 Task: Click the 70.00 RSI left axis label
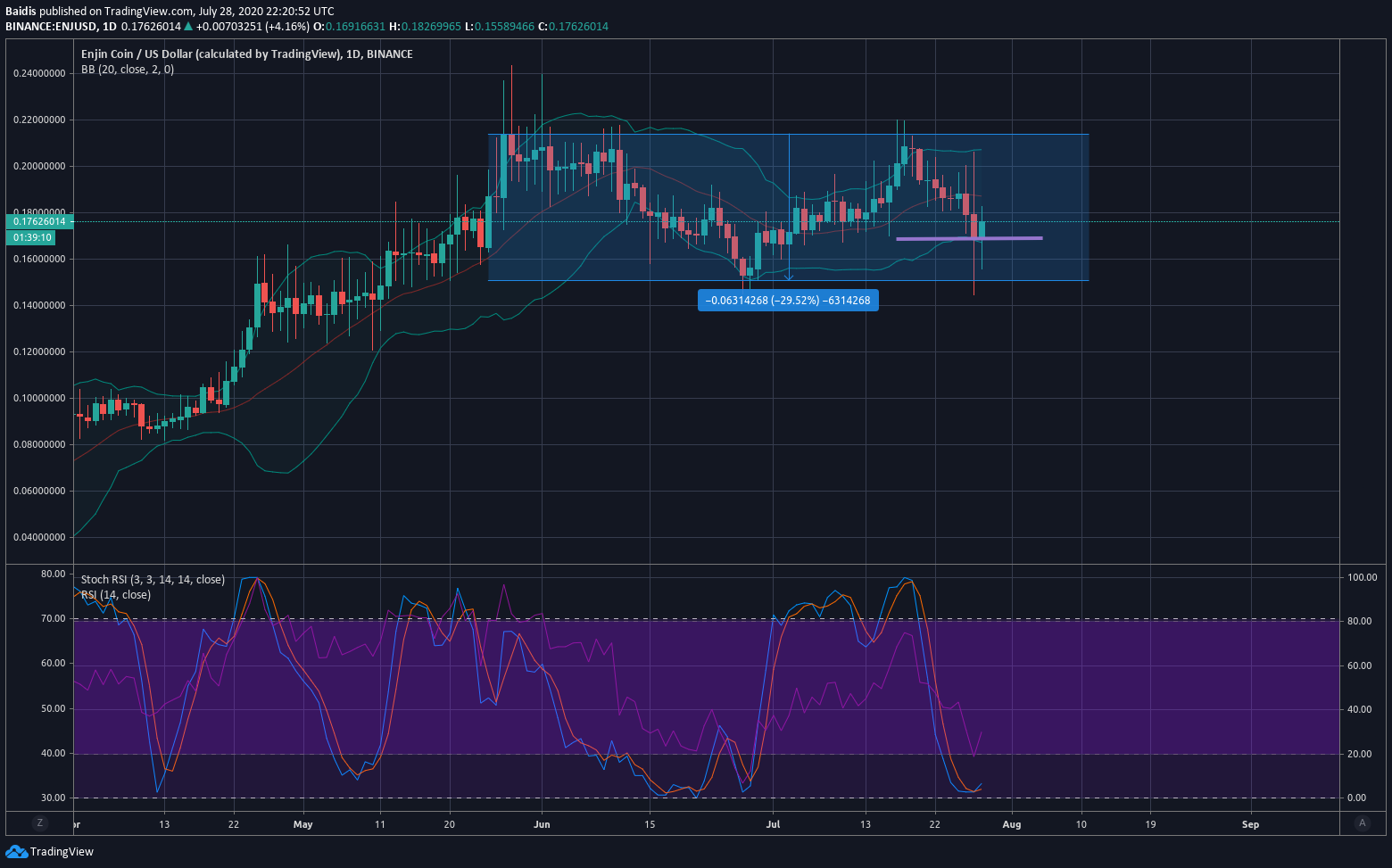54,618
